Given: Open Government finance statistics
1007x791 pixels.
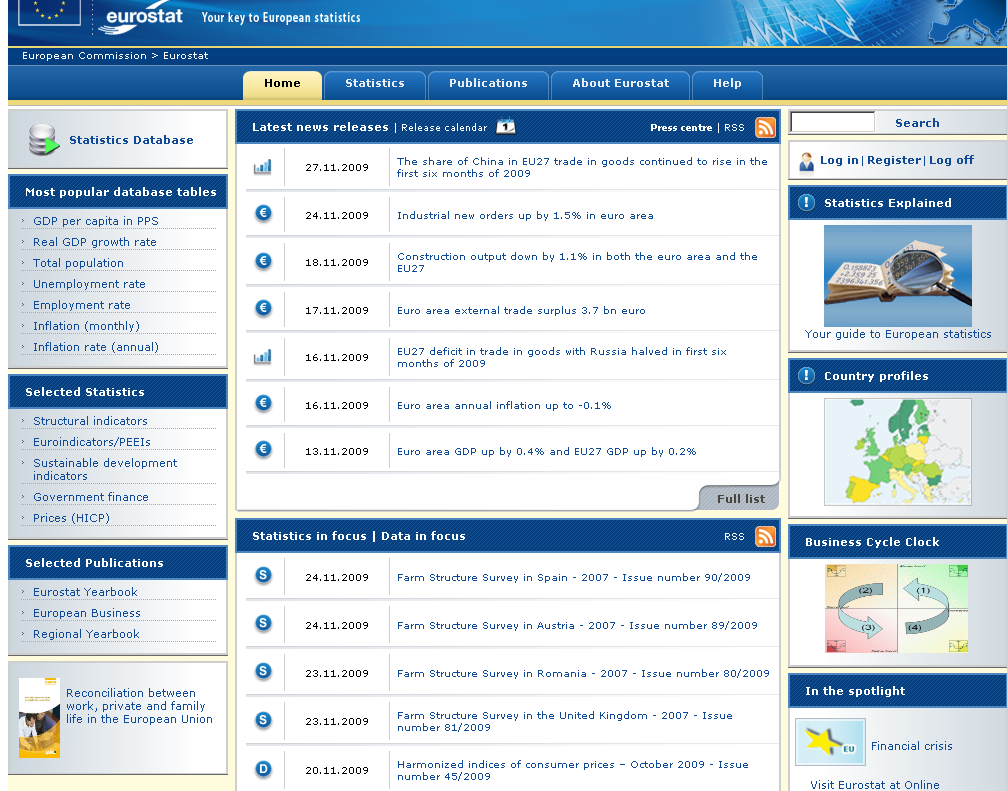Looking at the screenshot, I should pyautogui.click(x=91, y=497).
